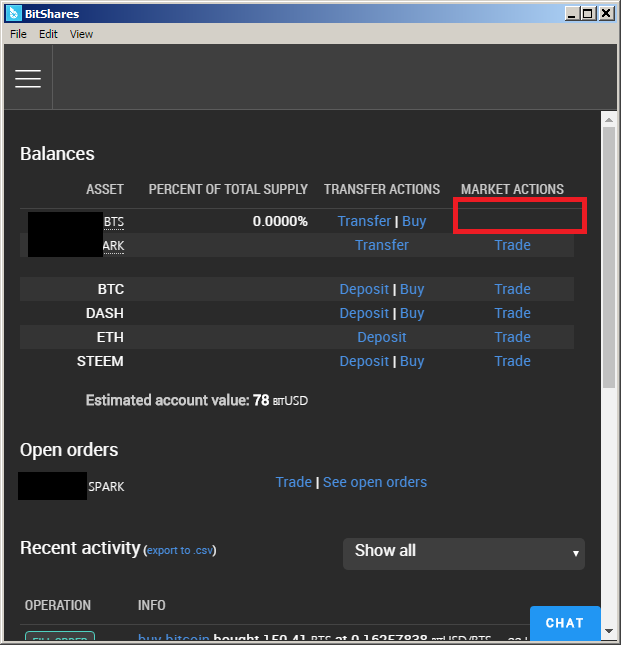Click Trade link for STEEM

(x=512, y=361)
